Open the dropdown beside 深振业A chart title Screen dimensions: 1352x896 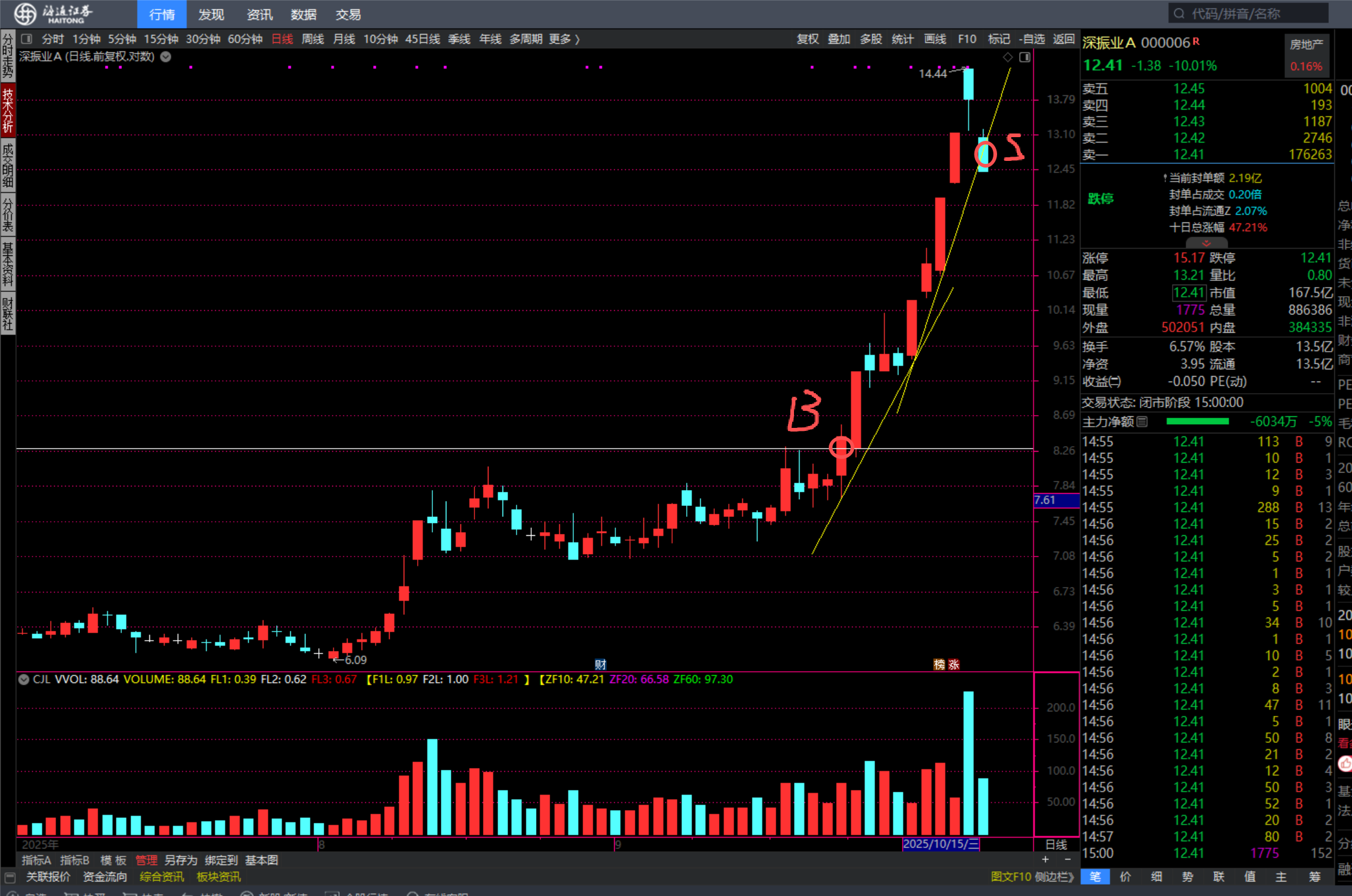tap(165, 57)
